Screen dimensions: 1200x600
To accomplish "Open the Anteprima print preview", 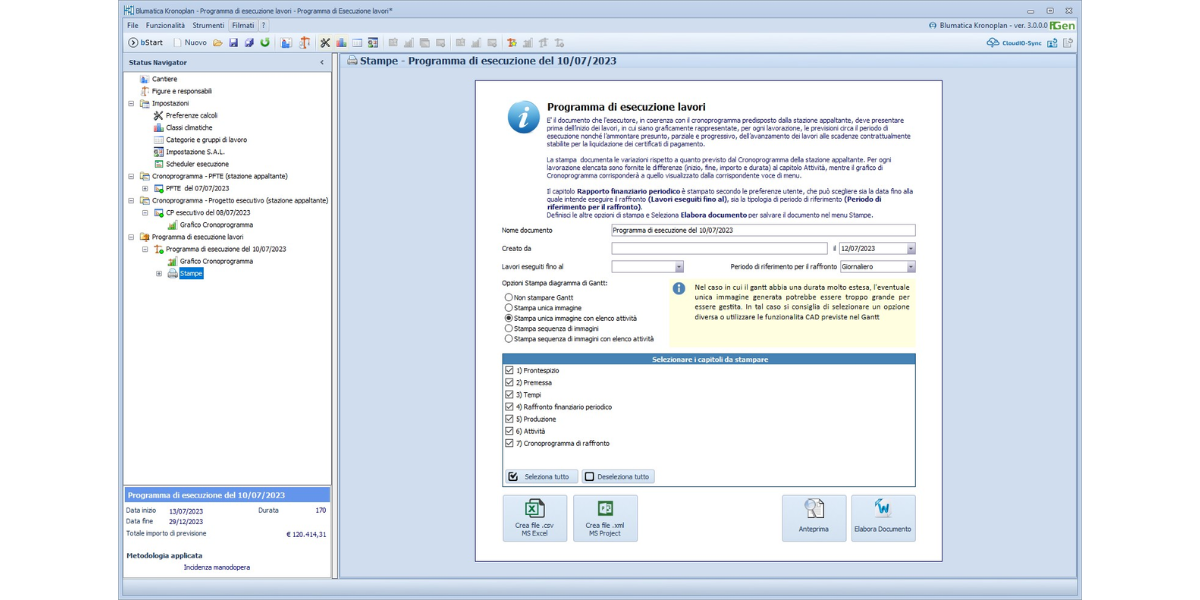I will click(x=814, y=518).
